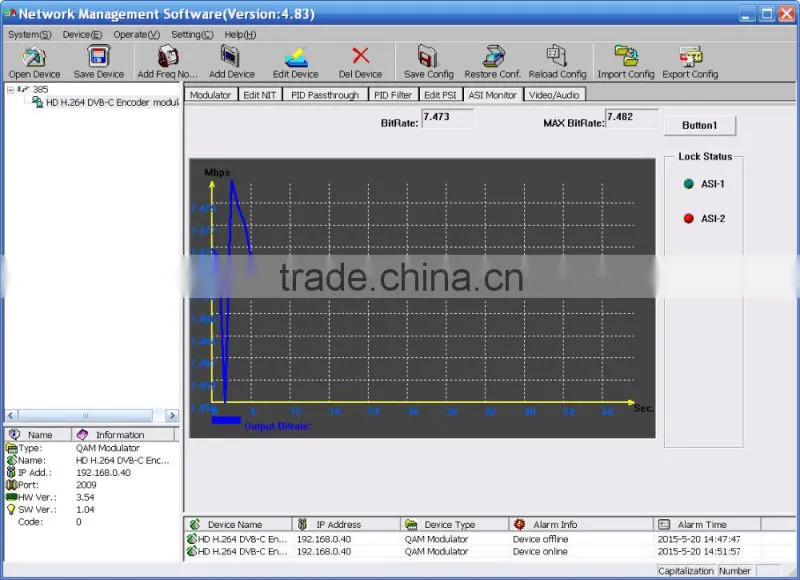Click the Information column header
The image size is (800, 580).
123,435
